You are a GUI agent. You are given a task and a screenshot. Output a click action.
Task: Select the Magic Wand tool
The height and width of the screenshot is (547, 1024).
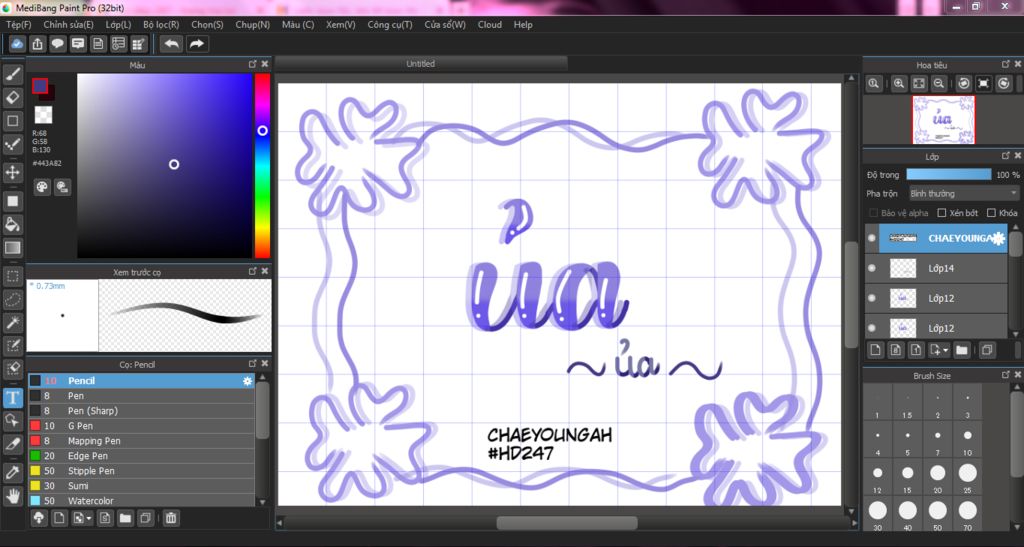[12, 322]
